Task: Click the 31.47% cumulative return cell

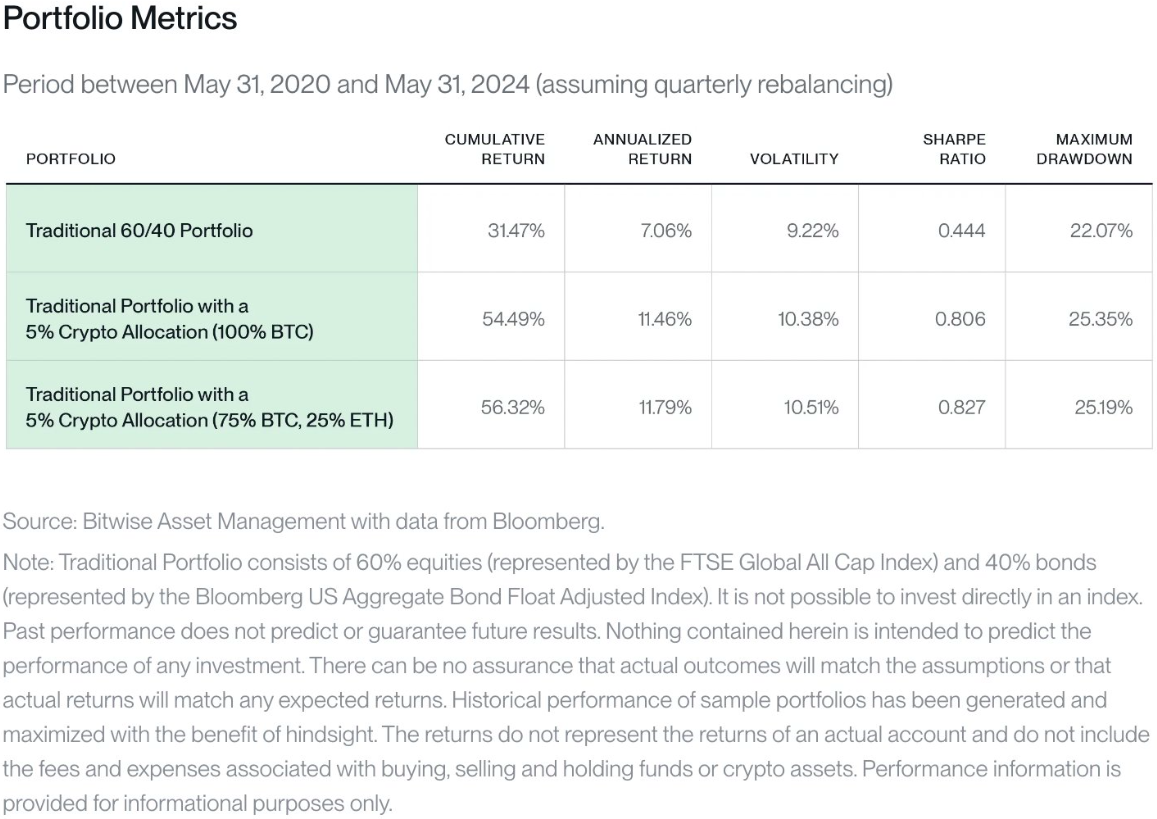Action: coord(516,231)
